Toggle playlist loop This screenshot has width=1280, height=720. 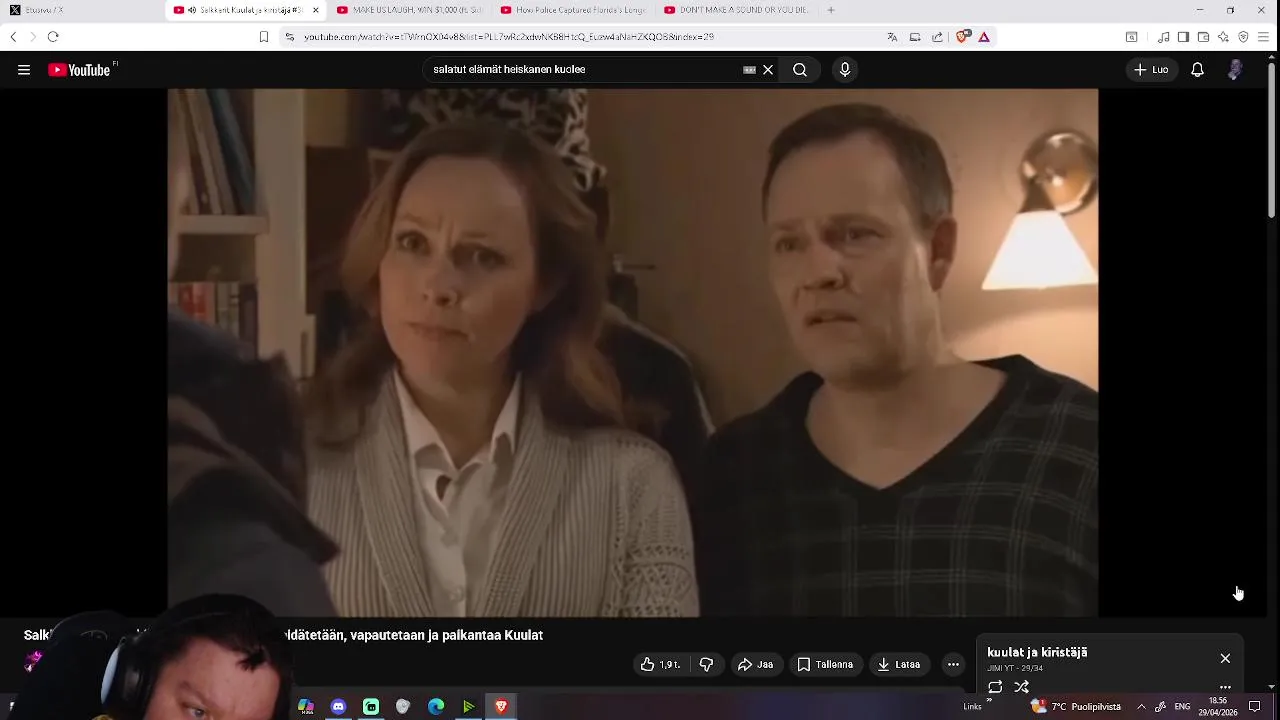tap(995, 687)
